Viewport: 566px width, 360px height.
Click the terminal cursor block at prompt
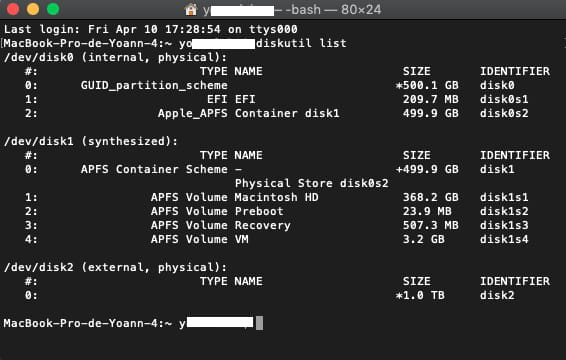click(x=259, y=323)
